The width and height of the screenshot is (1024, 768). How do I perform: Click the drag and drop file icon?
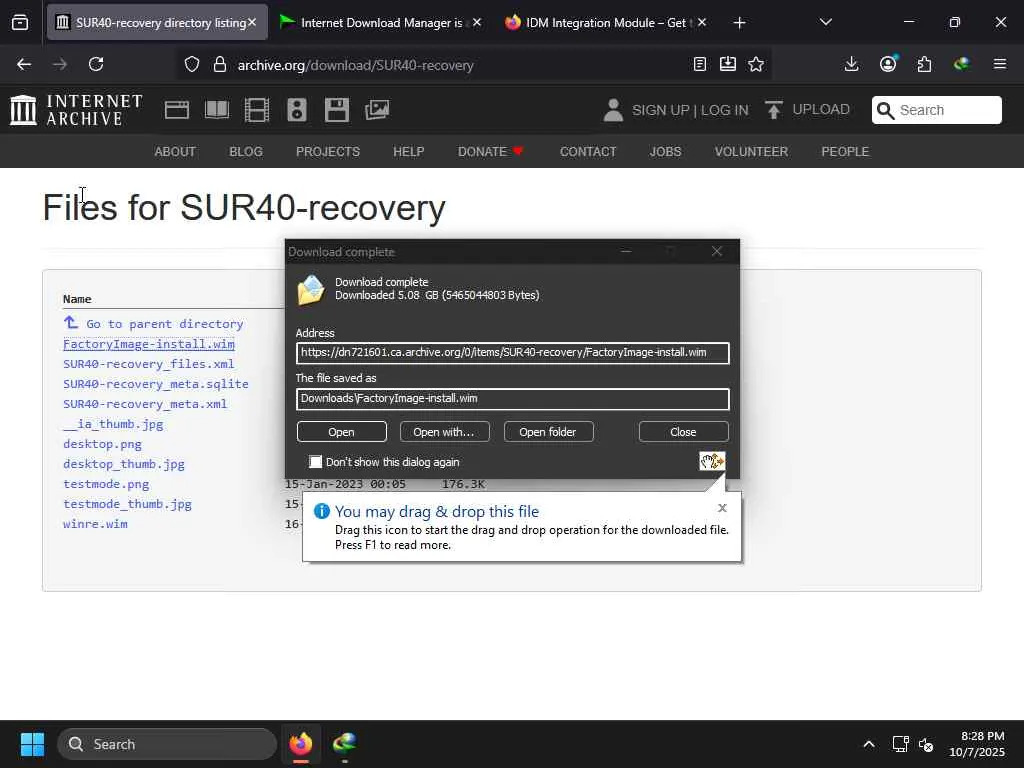pyautogui.click(x=712, y=461)
